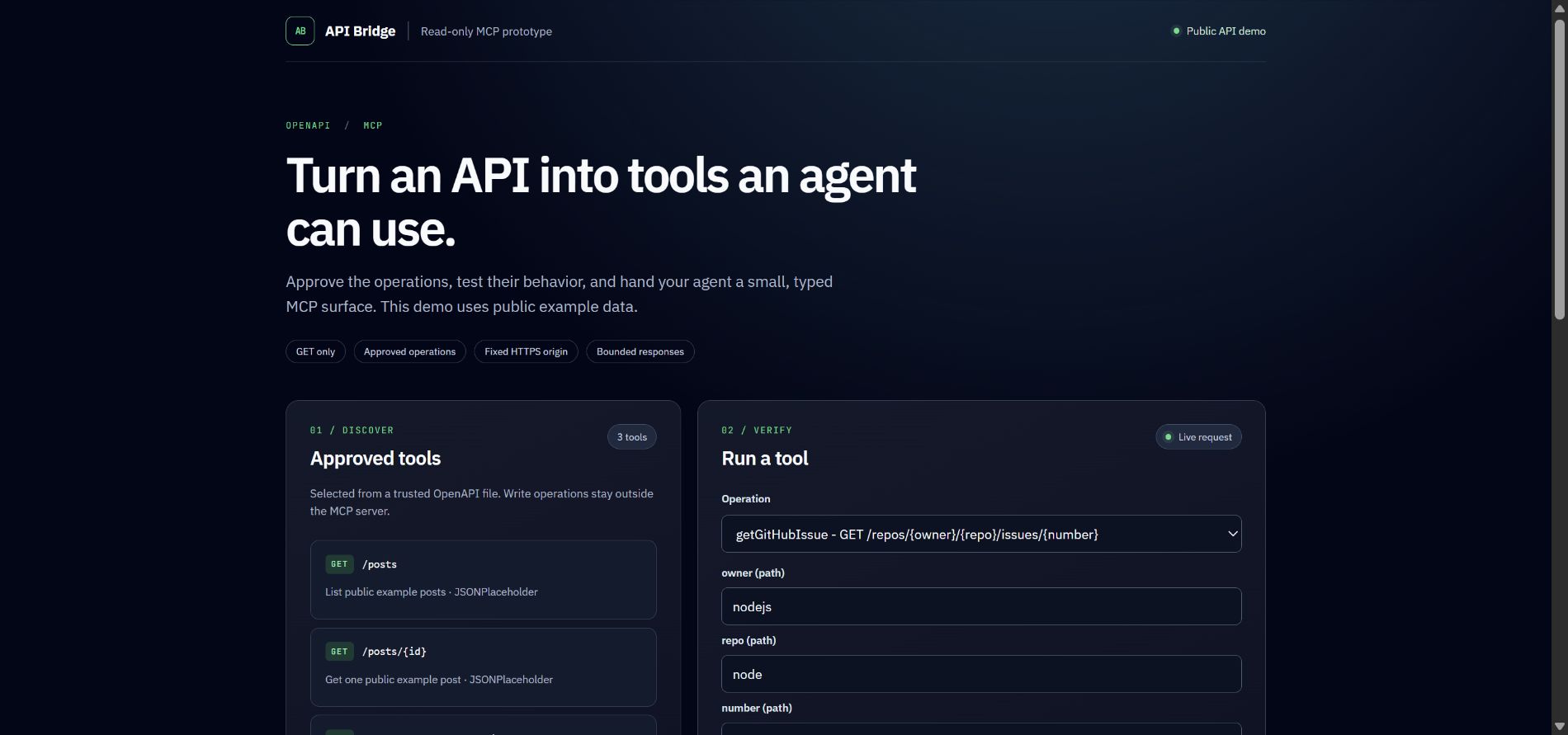This screenshot has width=1568, height=735.
Task: Click the owner (path) input field
Action: click(x=981, y=606)
